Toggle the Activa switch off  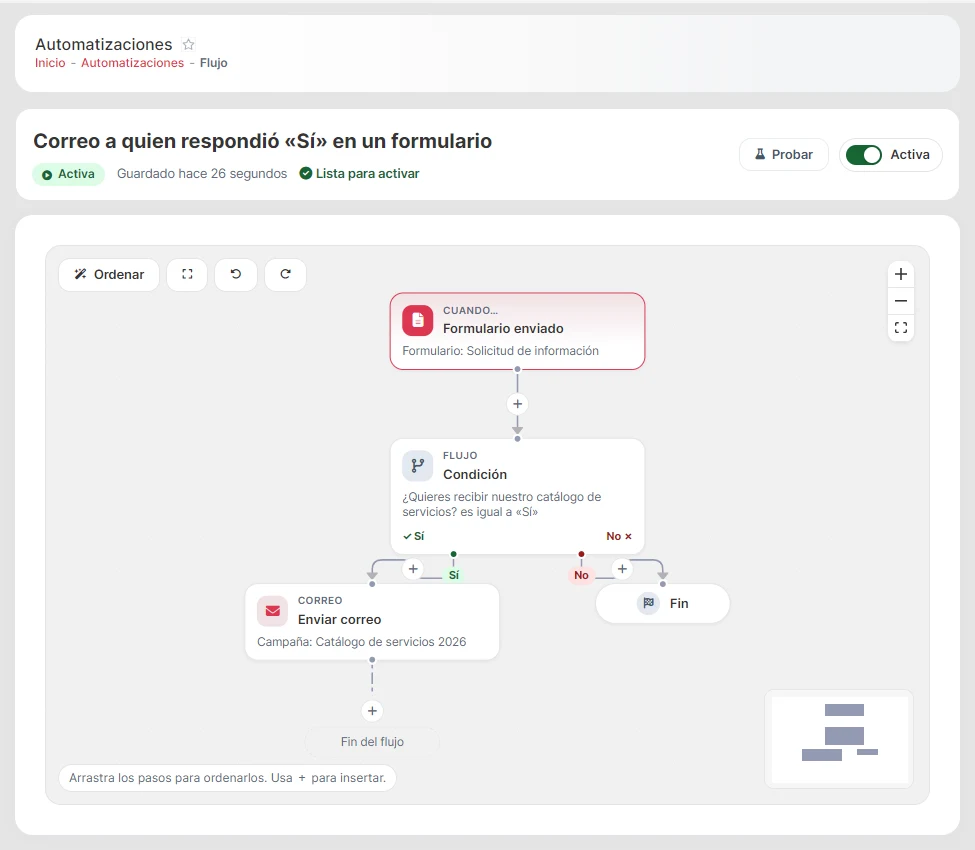[864, 155]
